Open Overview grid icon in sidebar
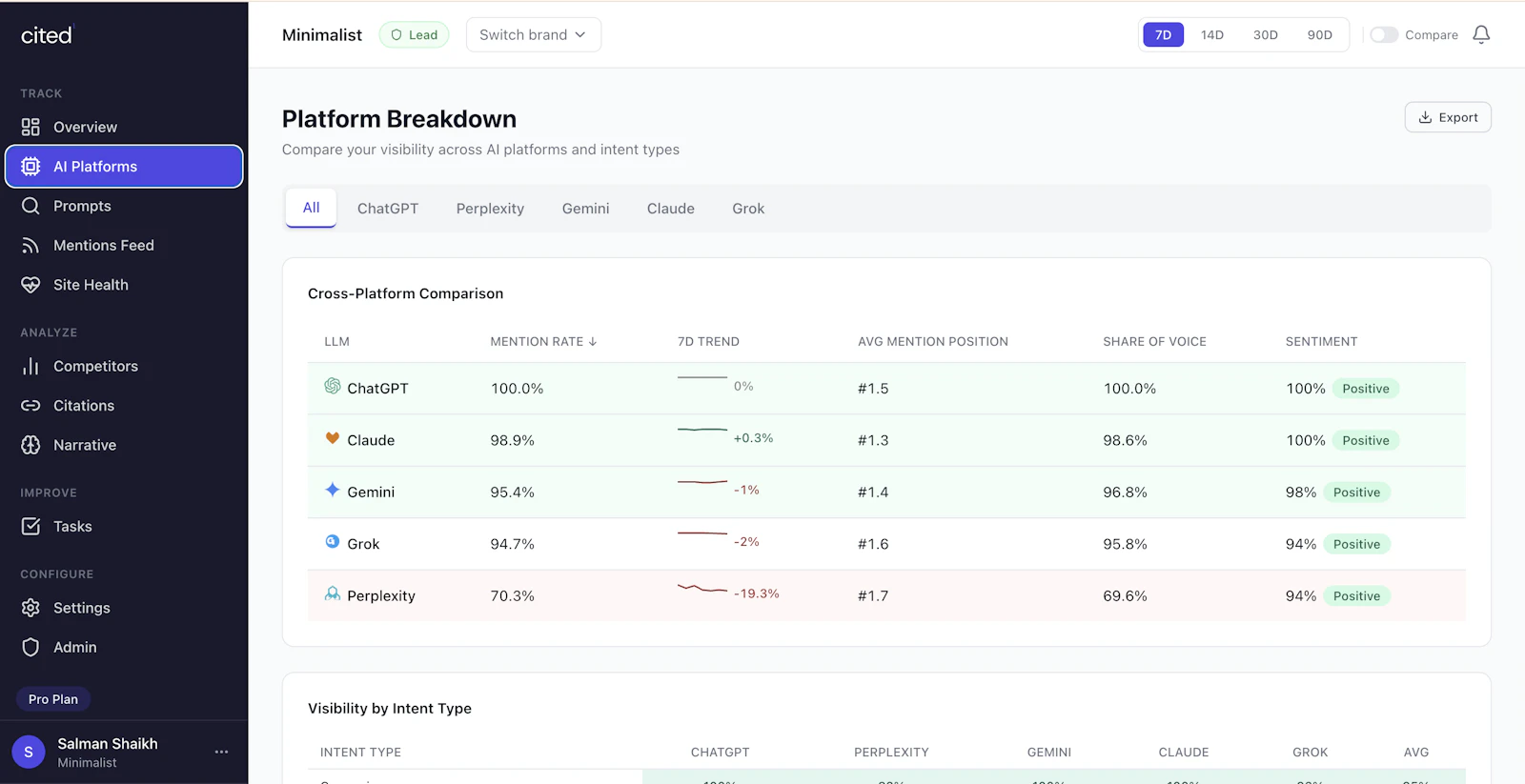Viewport: 1525px width, 784px height. tap(30, 127)
